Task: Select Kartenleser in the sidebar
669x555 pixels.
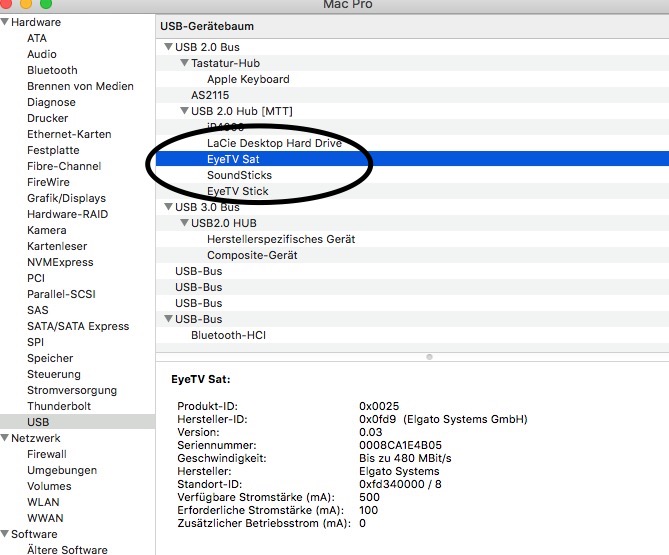Action: (x=57, y=246)
